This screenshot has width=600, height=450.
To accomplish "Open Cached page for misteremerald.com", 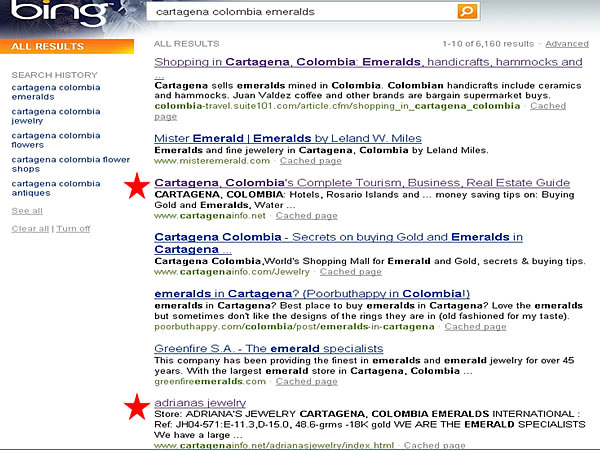I will [x=310, y=161].
